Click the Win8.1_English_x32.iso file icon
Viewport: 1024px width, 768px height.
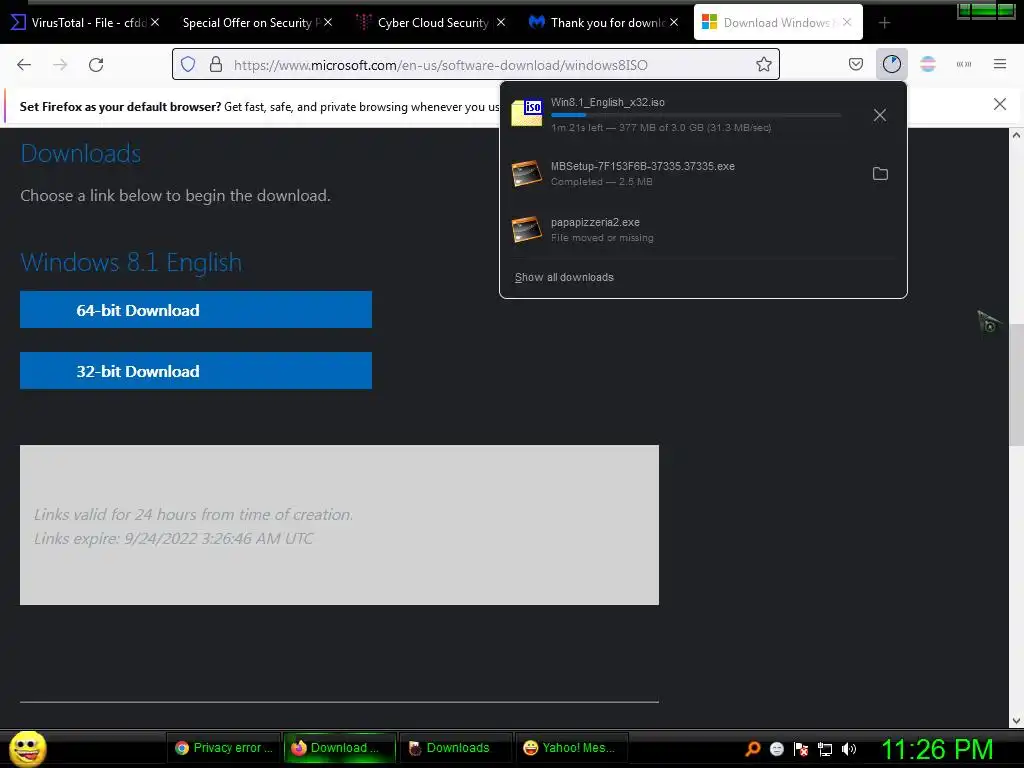click(526, 112)
